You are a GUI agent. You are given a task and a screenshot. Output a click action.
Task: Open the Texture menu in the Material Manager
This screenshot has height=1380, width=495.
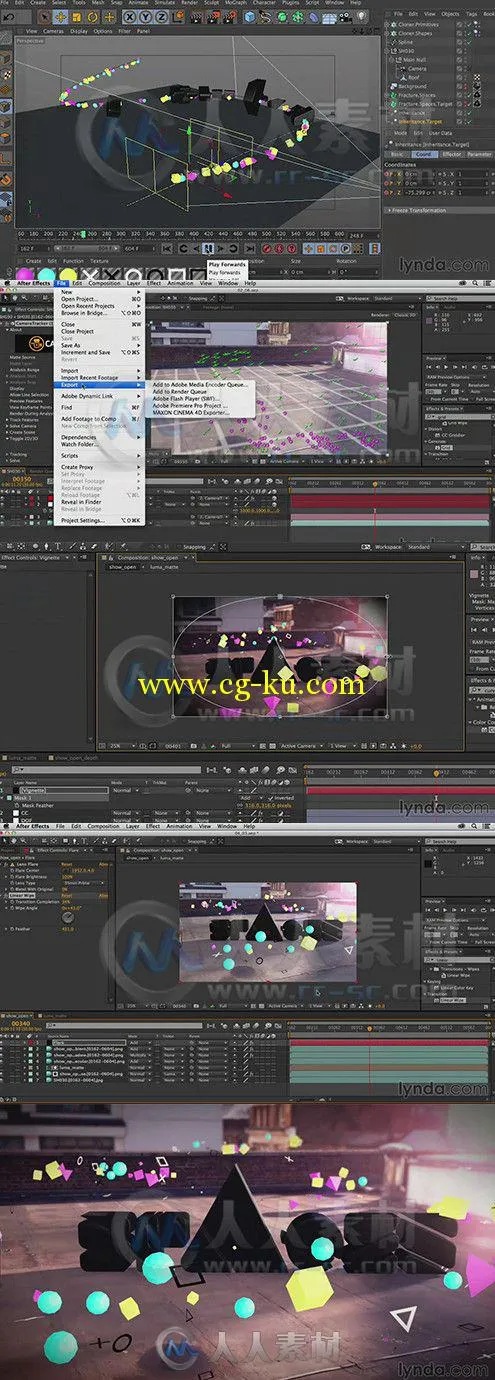[99, 261]
